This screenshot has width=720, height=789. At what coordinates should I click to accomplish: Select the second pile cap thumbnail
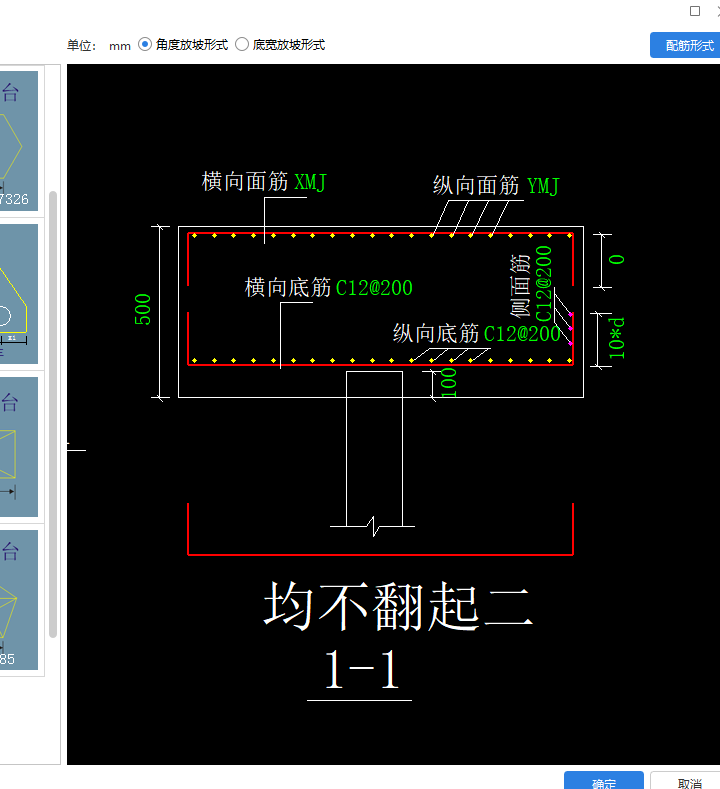[19, 294]
